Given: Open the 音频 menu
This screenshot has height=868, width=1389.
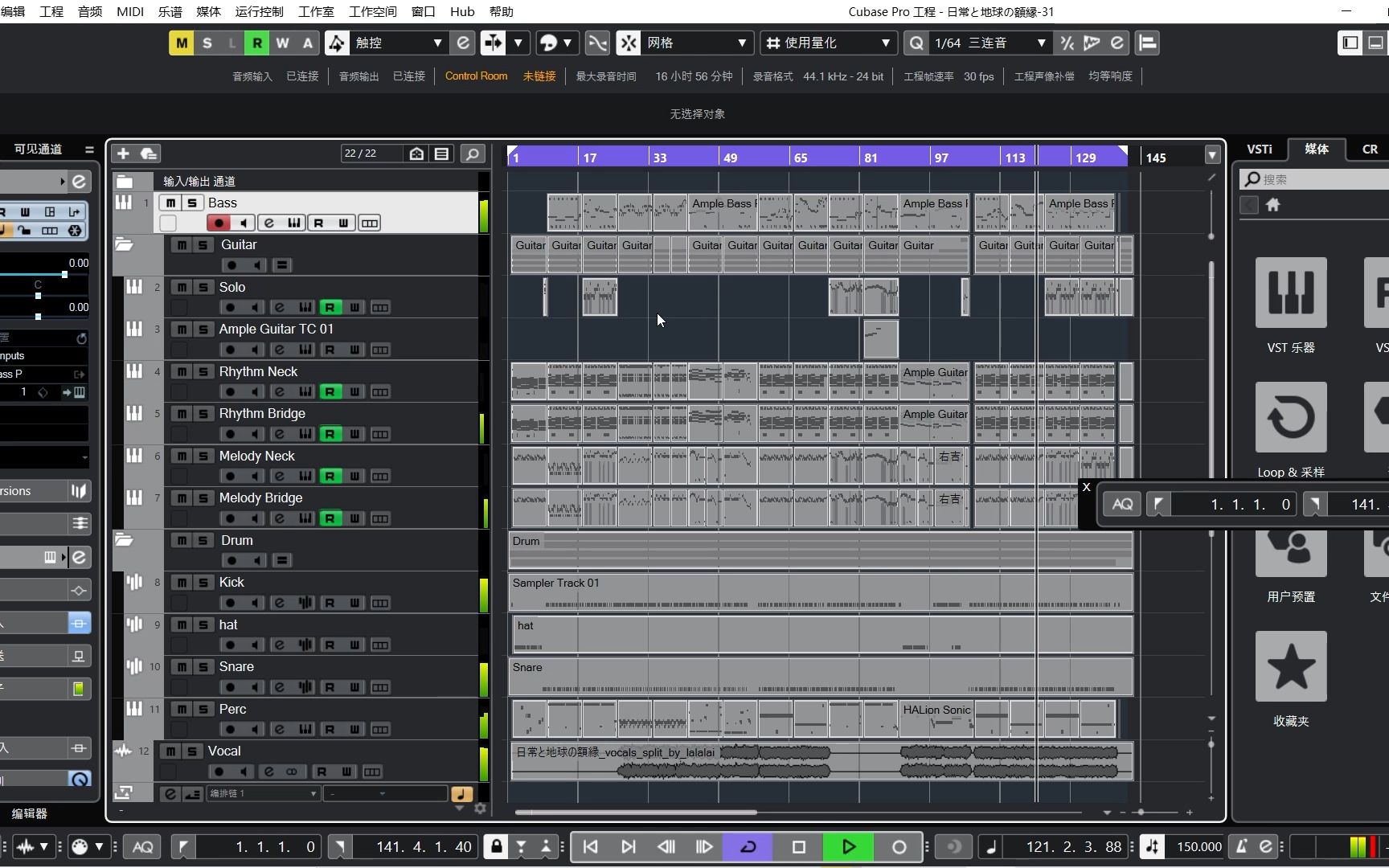Looking at the screenshot, I should coord(90,11).
